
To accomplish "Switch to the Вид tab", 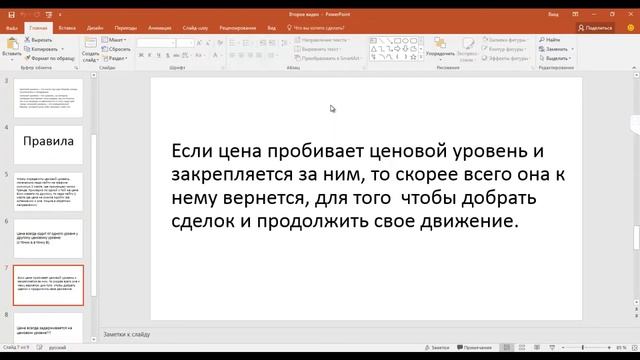I will pyautogui.click(x=271, y=28).
